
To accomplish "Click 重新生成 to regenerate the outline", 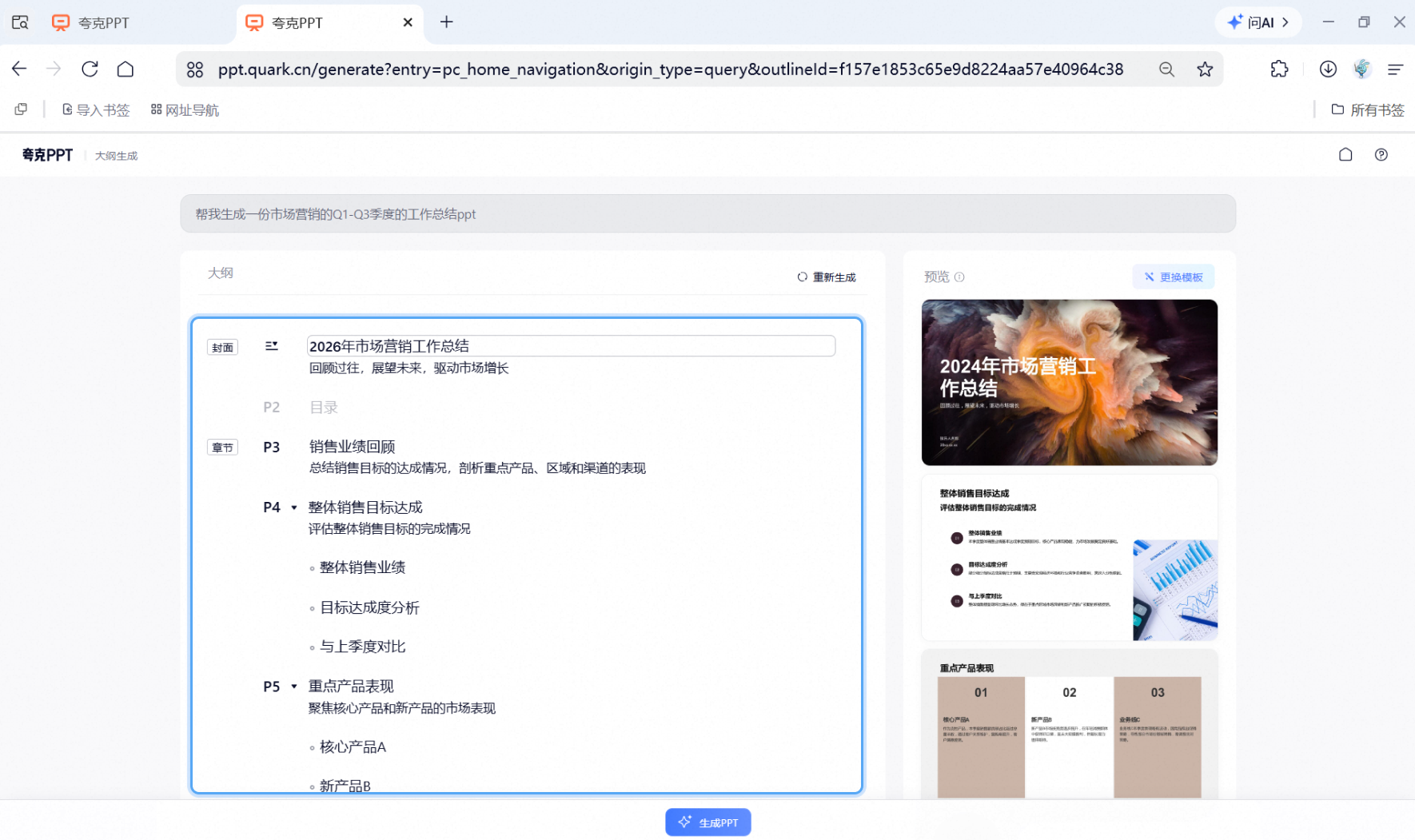I will click(x=827, y=277).
